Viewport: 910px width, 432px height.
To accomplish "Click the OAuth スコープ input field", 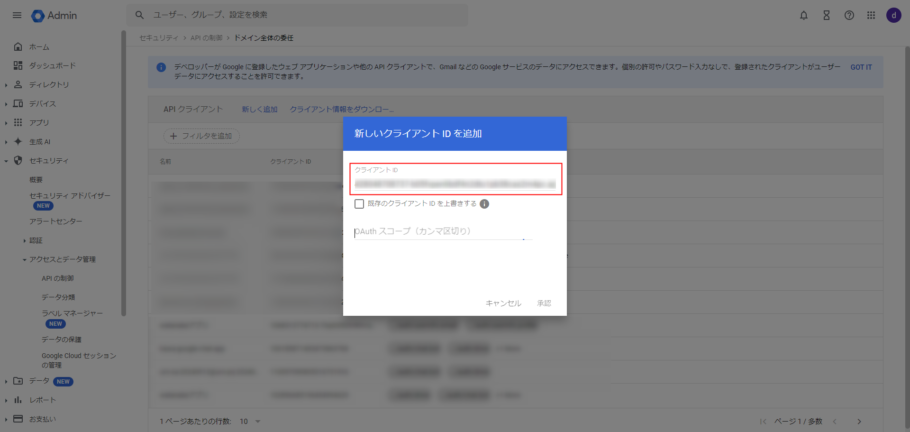I will (x=440, y=232).
